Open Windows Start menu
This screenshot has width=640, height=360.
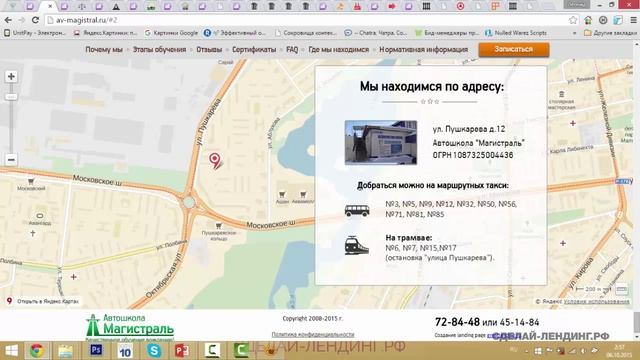(x=11, y=351)
